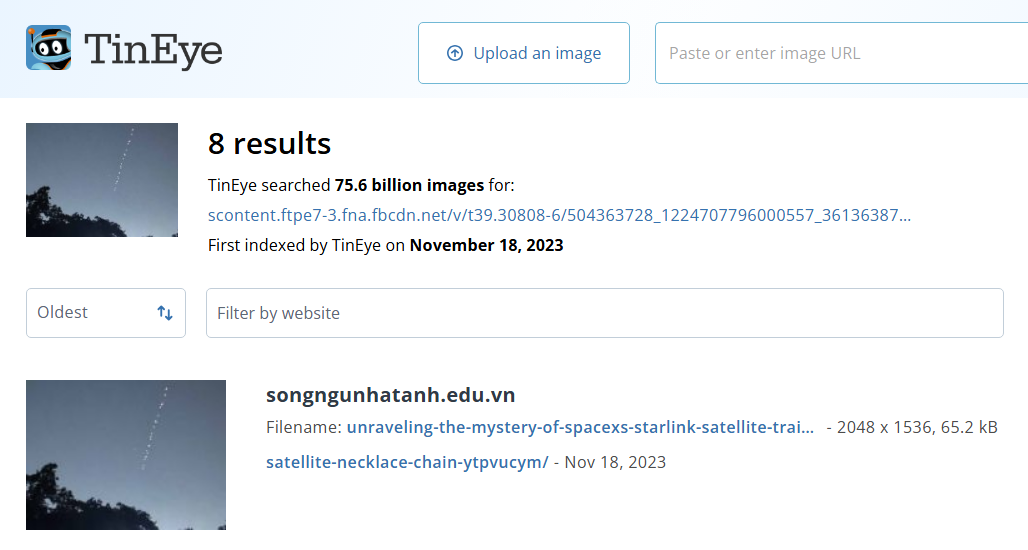Open the Oldest sort order dropdown
The height and width of the screenshot is (550, 1028).
(106, 313)
